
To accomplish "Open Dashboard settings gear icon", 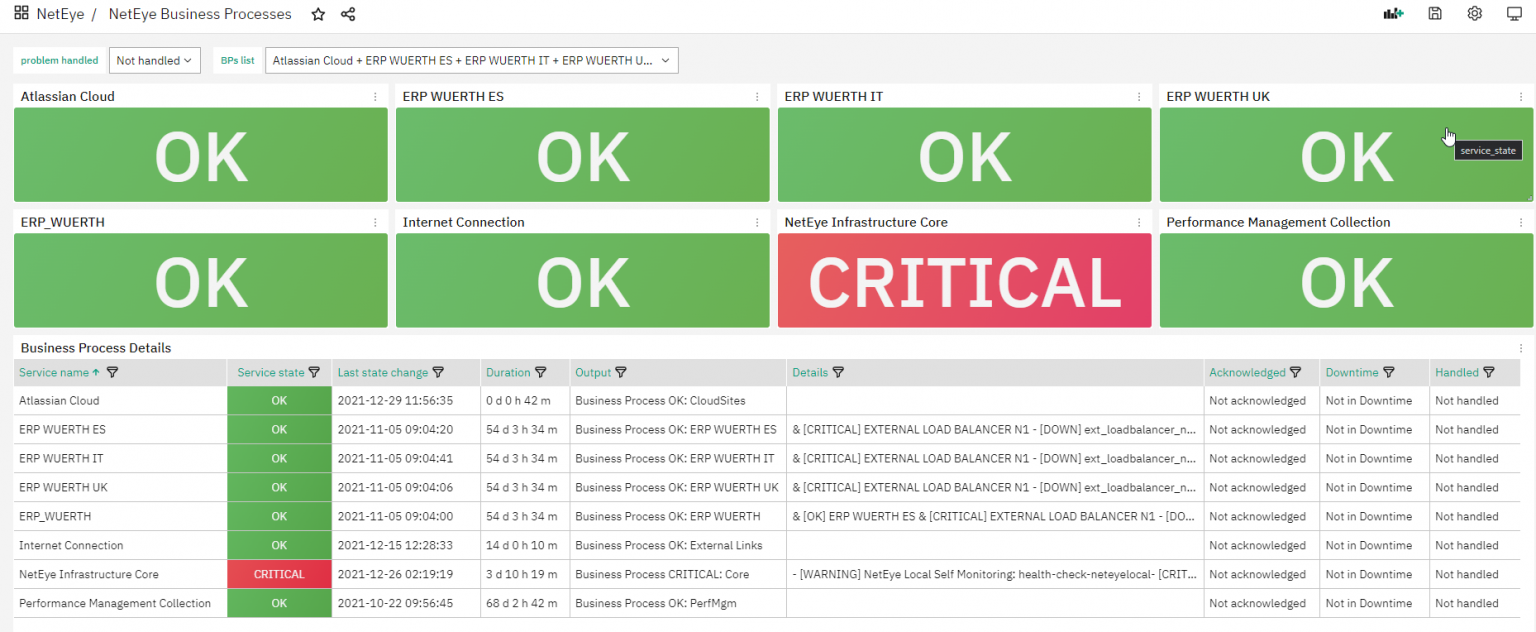I will click(1473, 14).
